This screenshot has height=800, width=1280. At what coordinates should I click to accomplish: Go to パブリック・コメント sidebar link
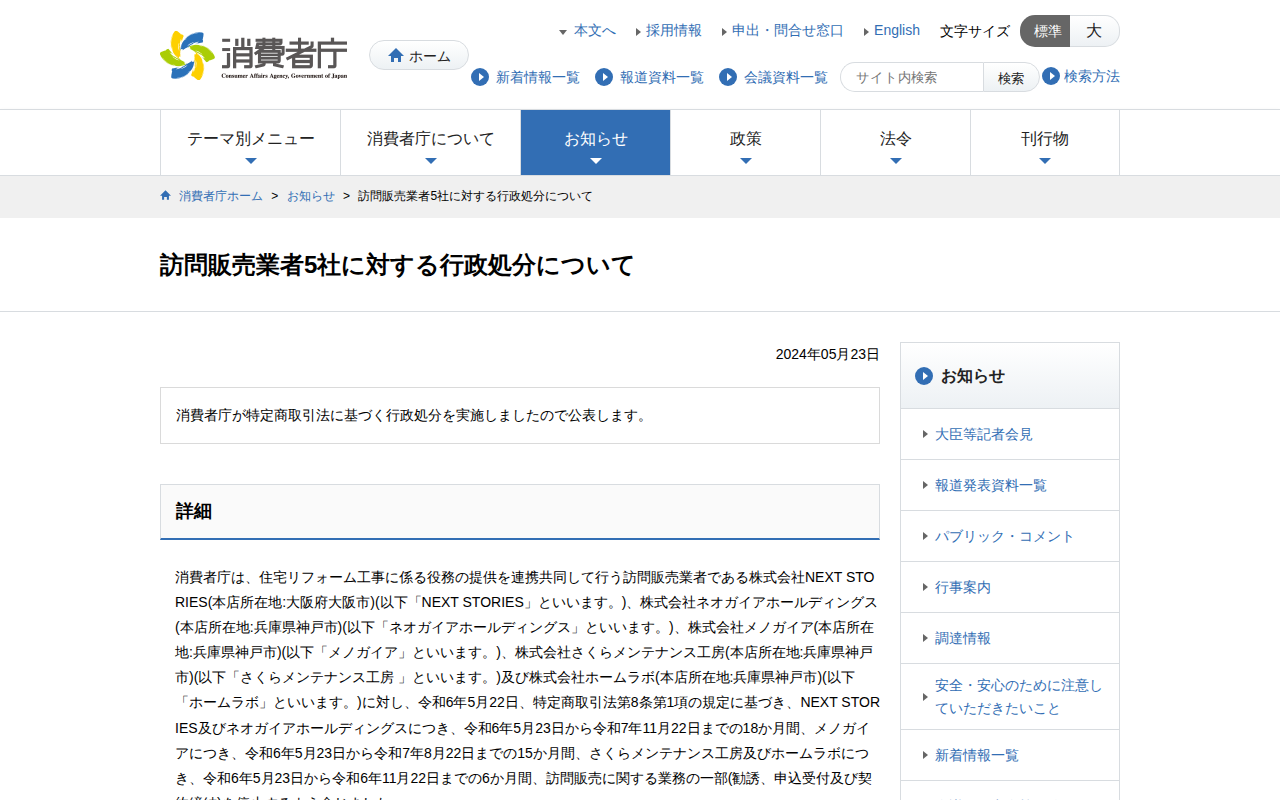[x=1004, y=536]
